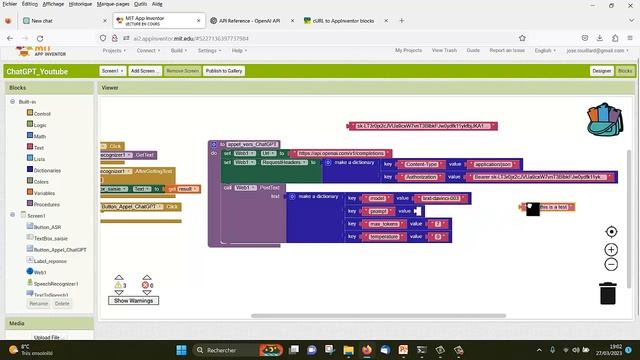
Task: Open the Projects dropdown menu
Action: click(114, 51)
